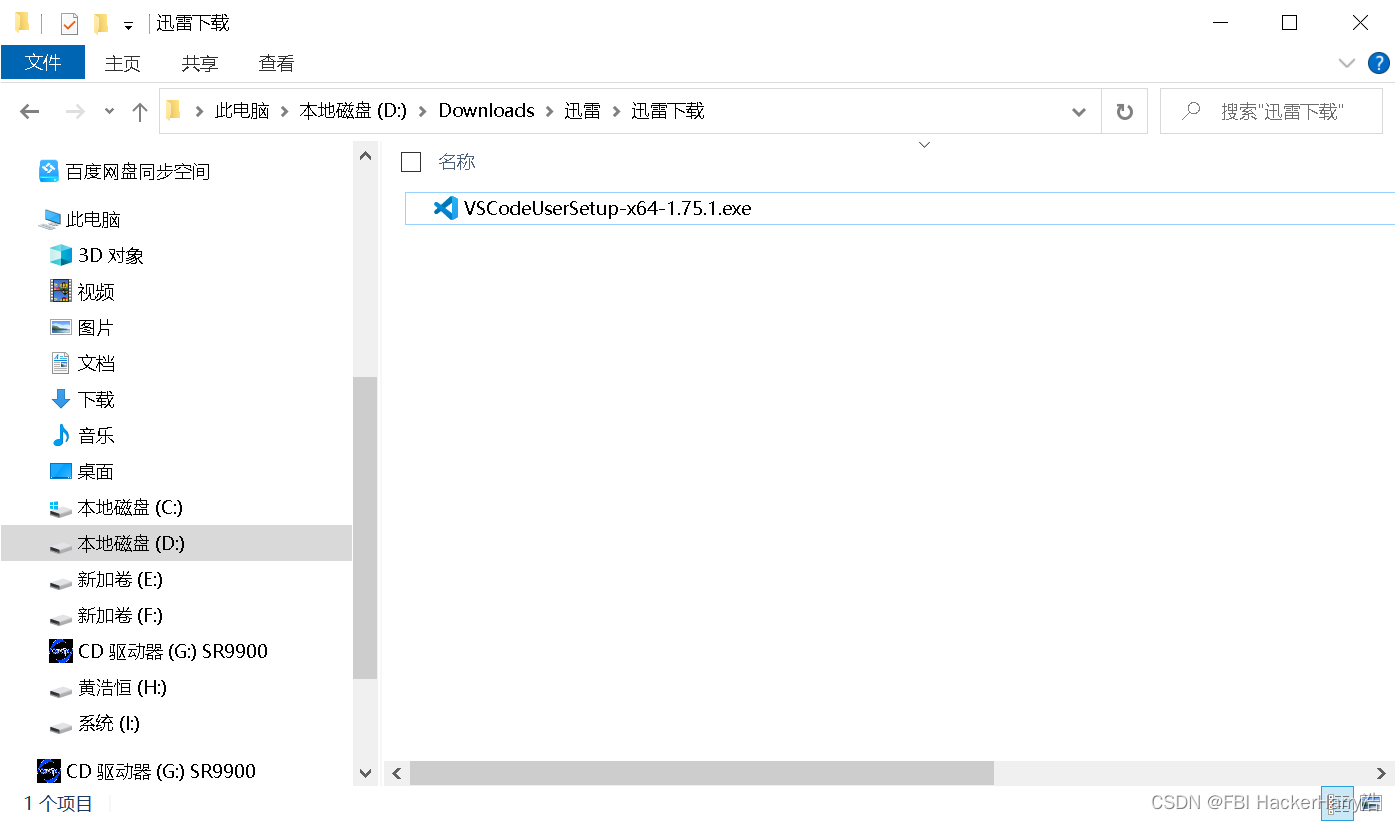Screen dimensions: 1396x822
Task: Expand the address bar history dropdown
Action: click(x=1079, y=112)
